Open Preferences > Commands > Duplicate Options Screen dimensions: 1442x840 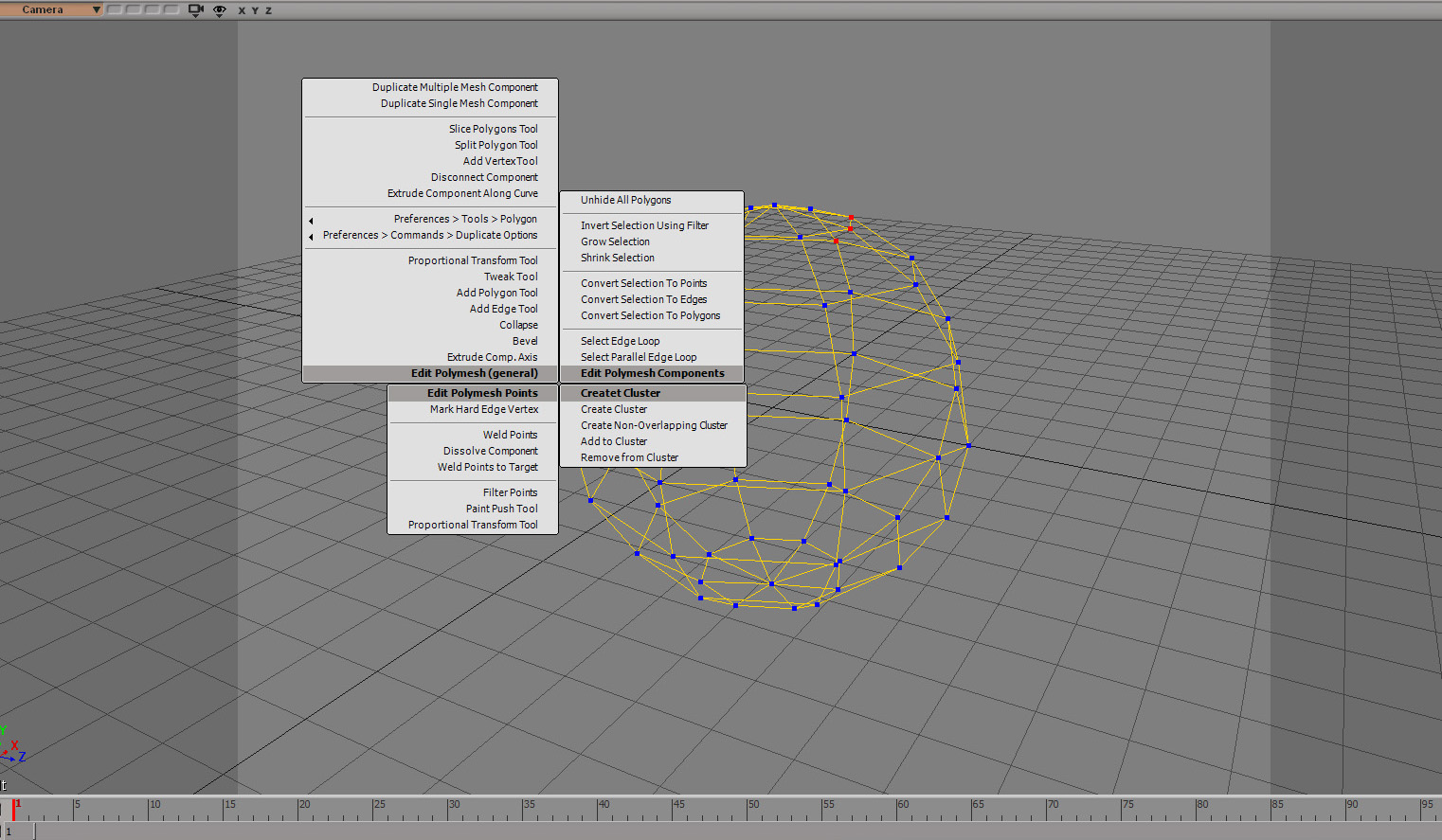point(430,235)
